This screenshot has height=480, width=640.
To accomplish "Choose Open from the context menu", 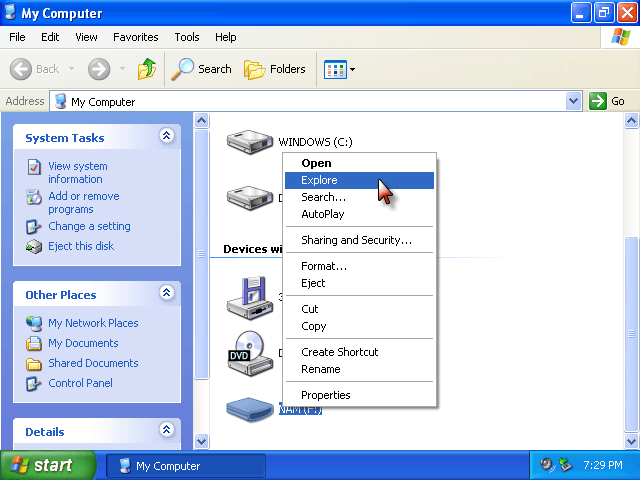I will [x=359, y=163].
